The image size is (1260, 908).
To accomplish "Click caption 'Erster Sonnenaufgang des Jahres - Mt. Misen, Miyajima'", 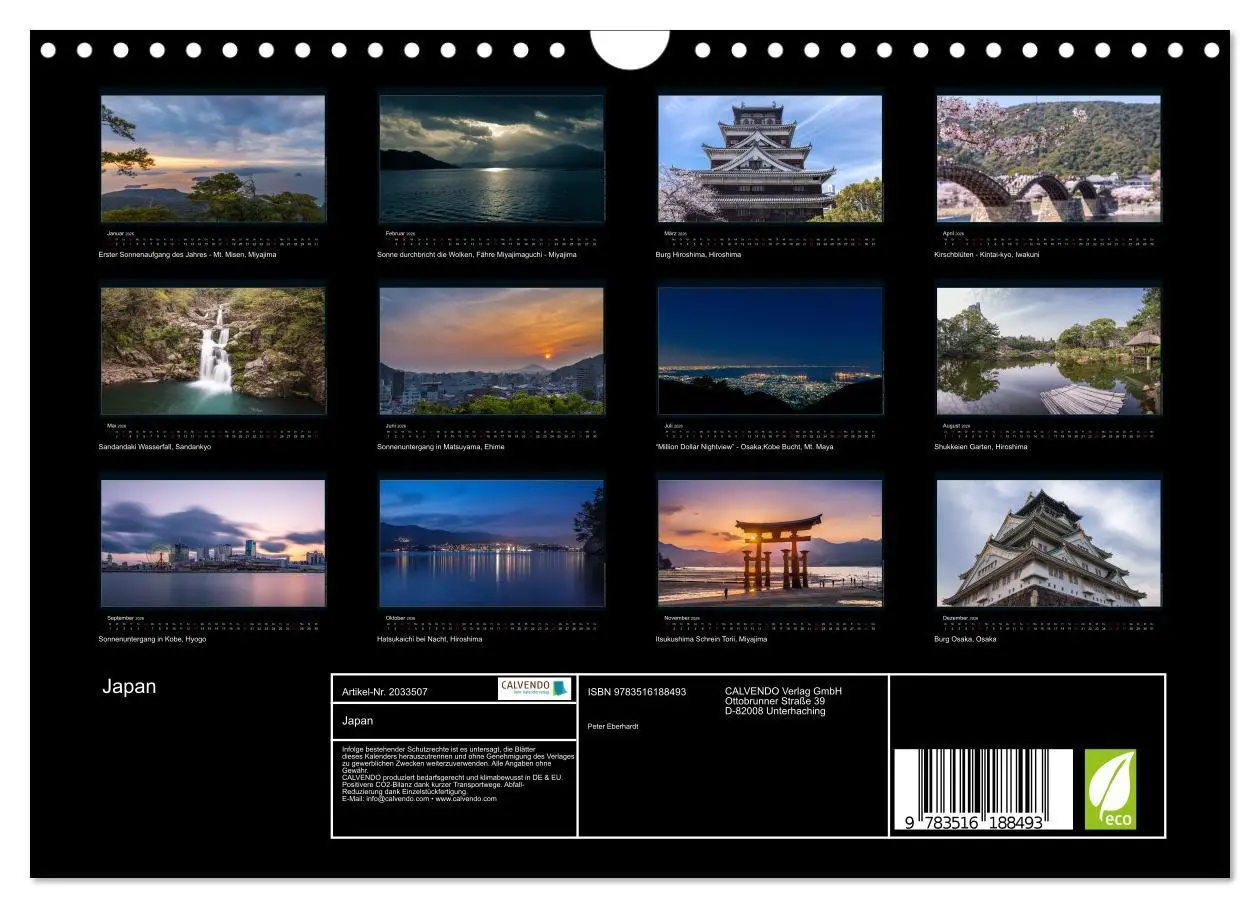I will coord(188,255).
